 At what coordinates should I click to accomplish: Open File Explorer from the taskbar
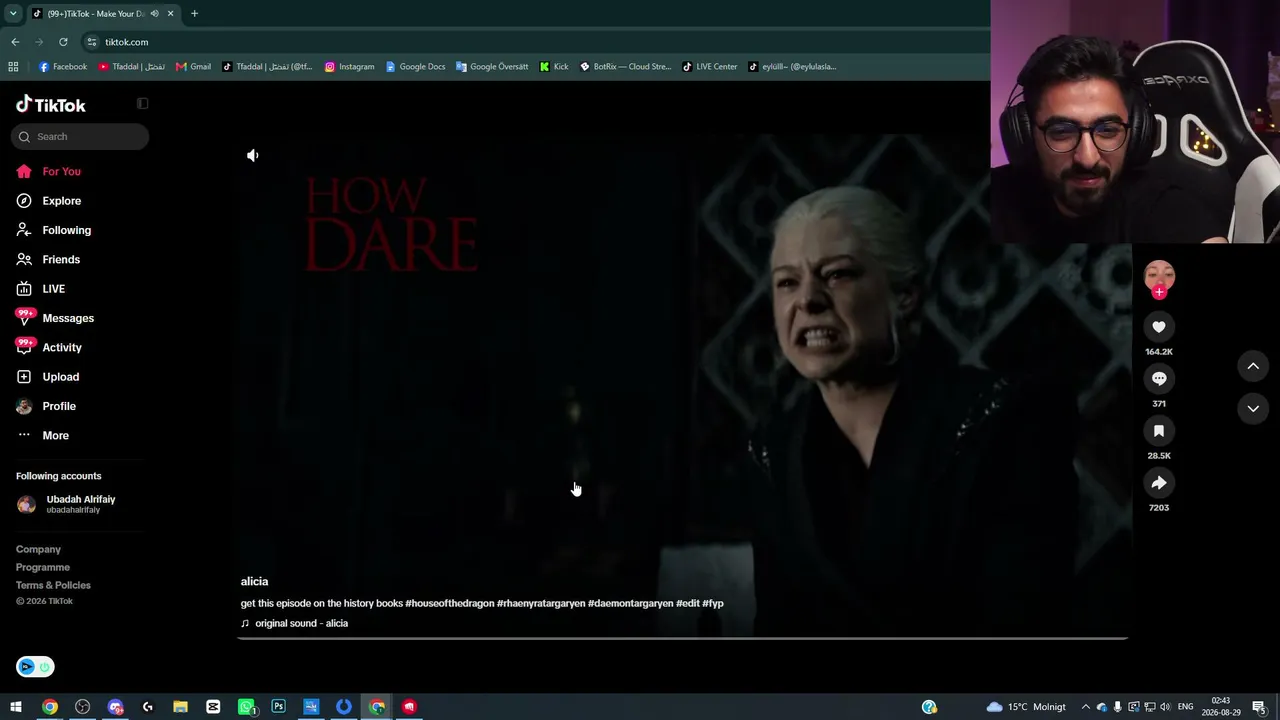pyautogui.click(x=180, y=707)
